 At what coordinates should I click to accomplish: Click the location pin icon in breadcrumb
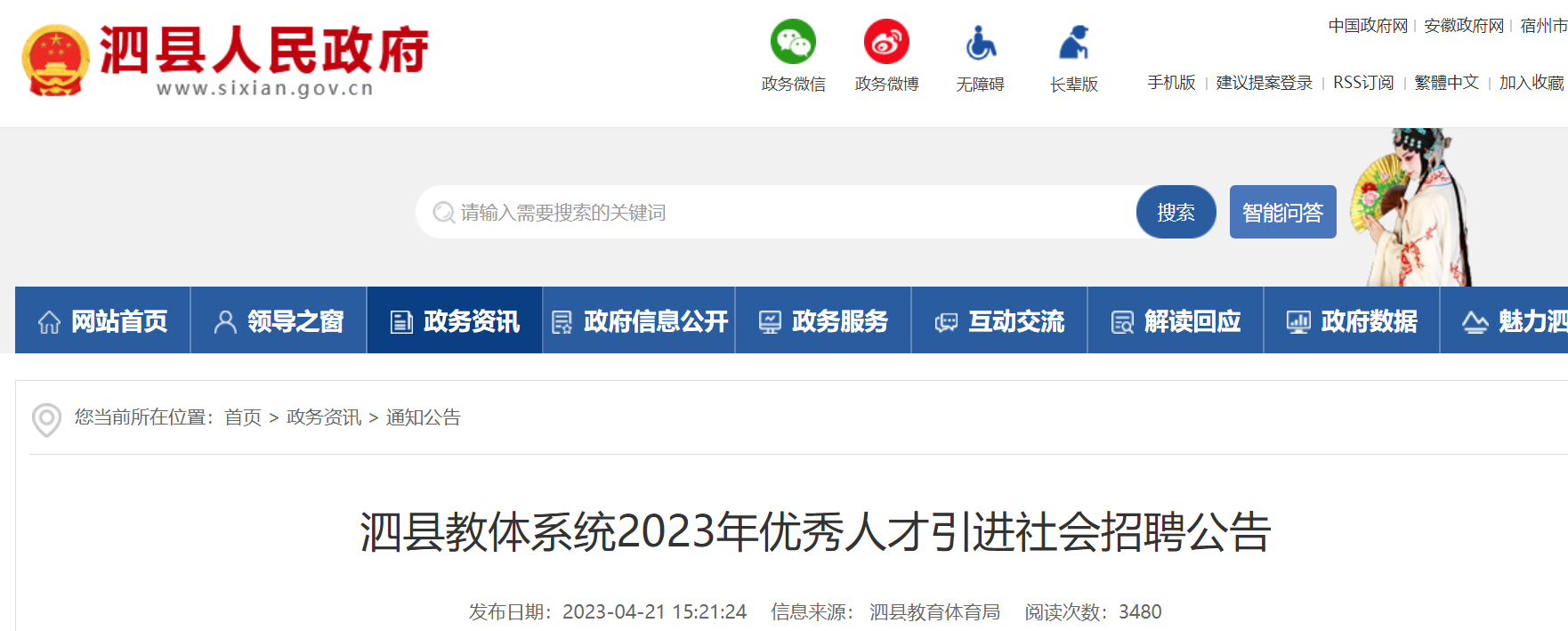coord(46,419)
